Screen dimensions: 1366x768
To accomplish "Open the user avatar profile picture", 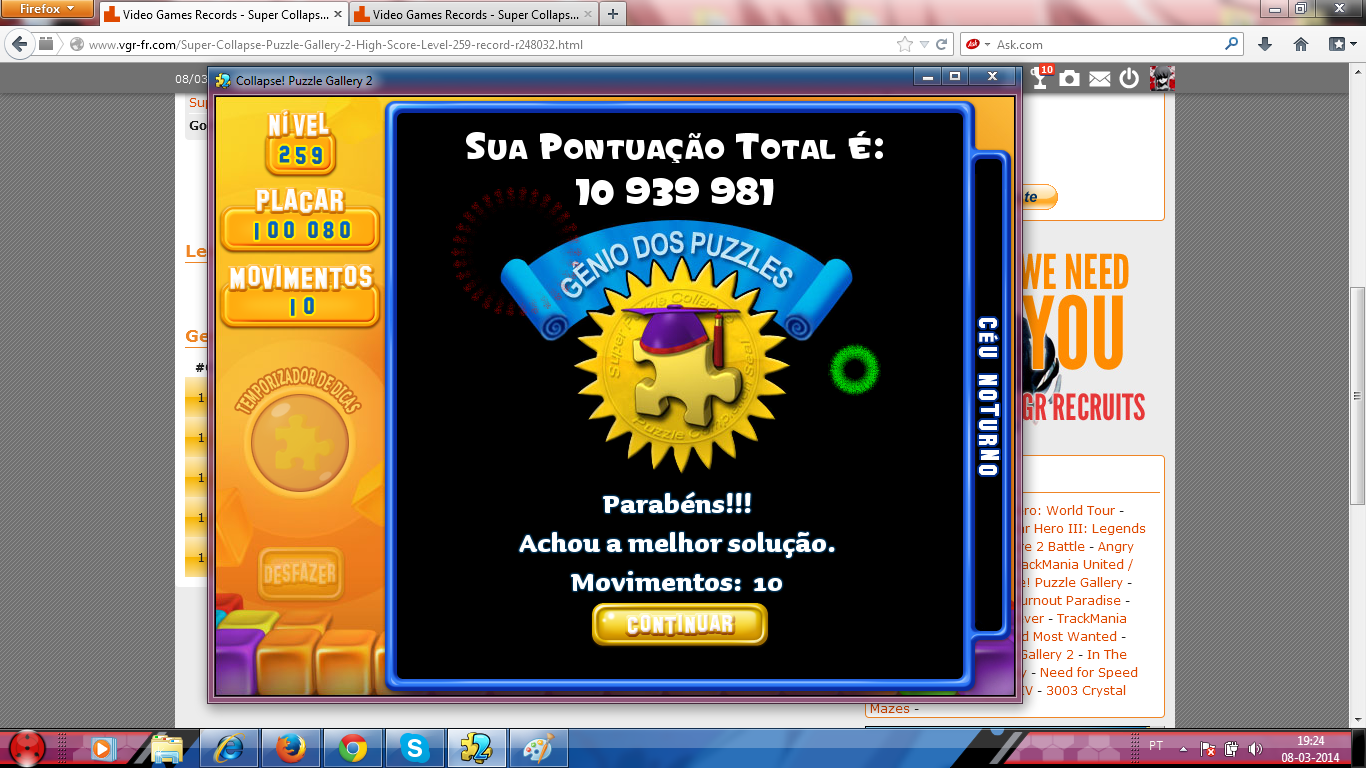I will pos(1162,78).
